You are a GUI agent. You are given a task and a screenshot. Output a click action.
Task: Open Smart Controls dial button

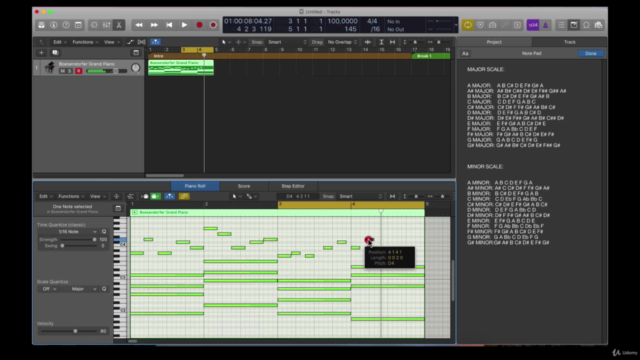point(94,25)
